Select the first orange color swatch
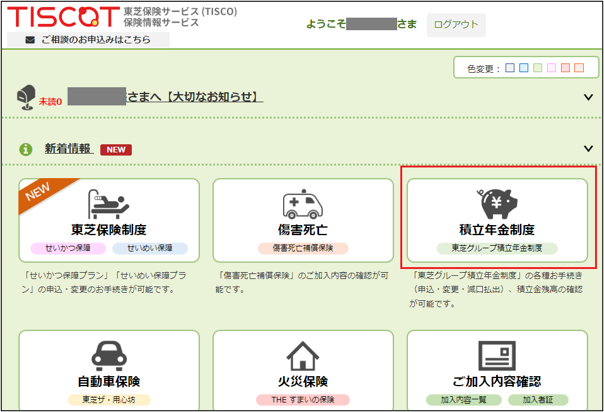Screen dimensions: 604x412 point(565,68)
